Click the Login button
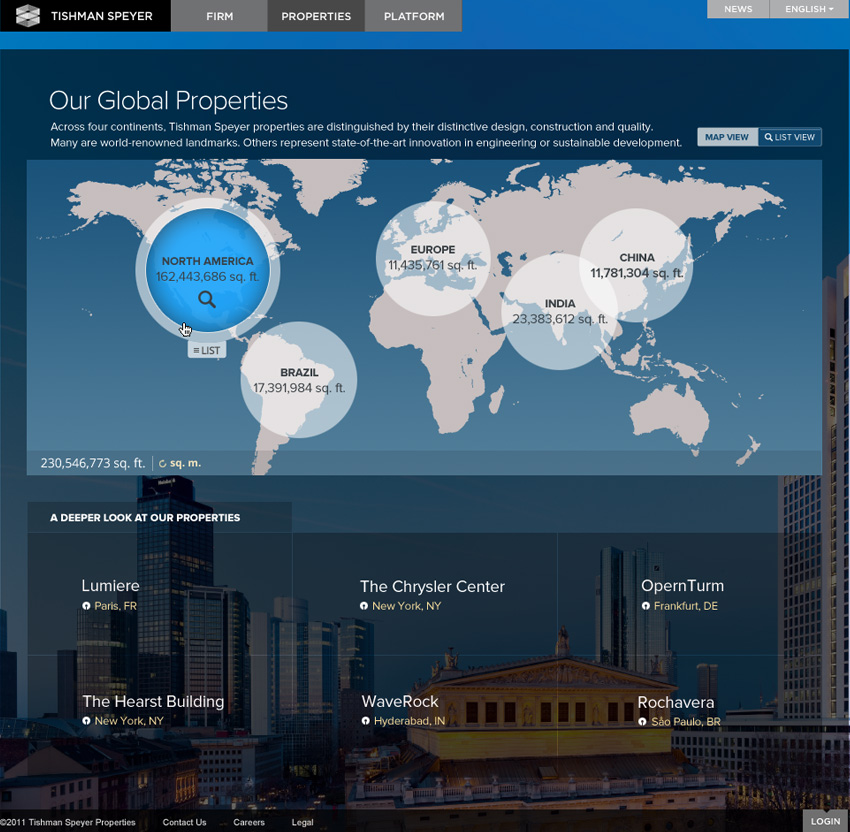Image resolution: width=850 pixels, height=832 pixels. (x=825, y=821)
